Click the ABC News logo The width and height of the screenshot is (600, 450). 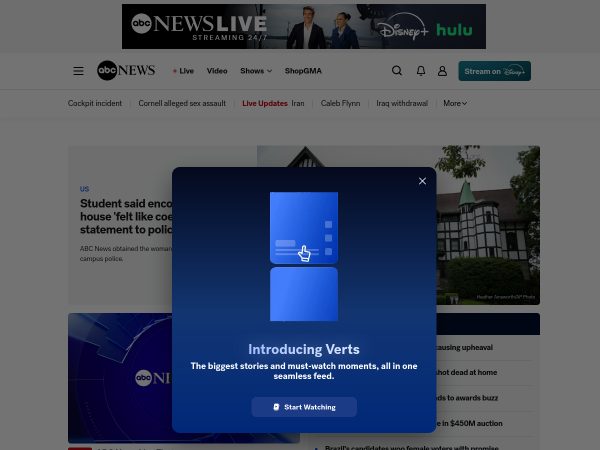(x=126, y=70)
